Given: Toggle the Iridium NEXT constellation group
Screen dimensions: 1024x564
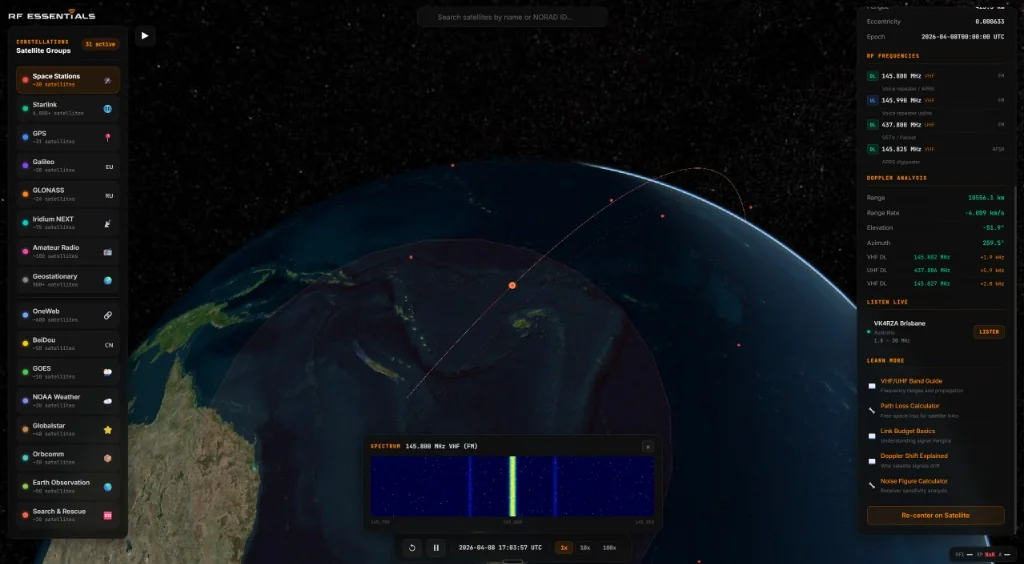Looking at the screenshot, I should pos(68,223).
